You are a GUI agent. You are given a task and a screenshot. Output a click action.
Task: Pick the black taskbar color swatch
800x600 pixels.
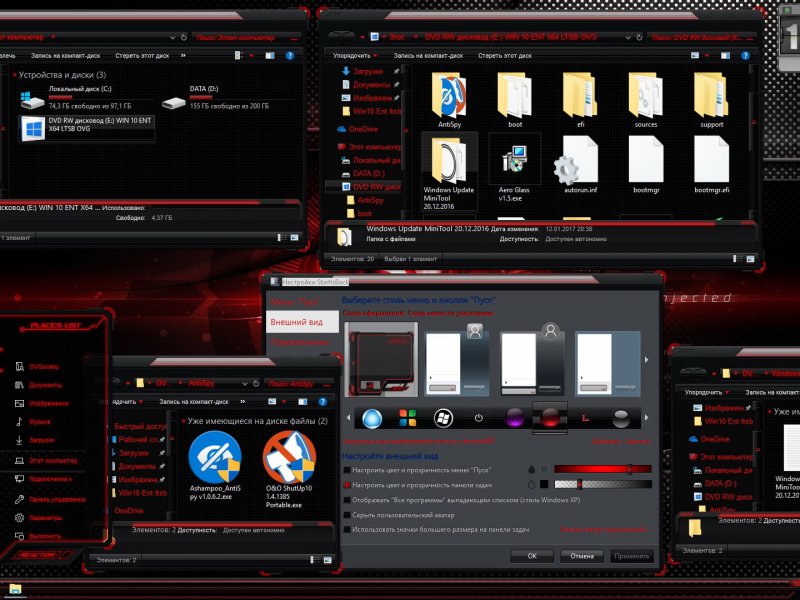tap(544, 484)
